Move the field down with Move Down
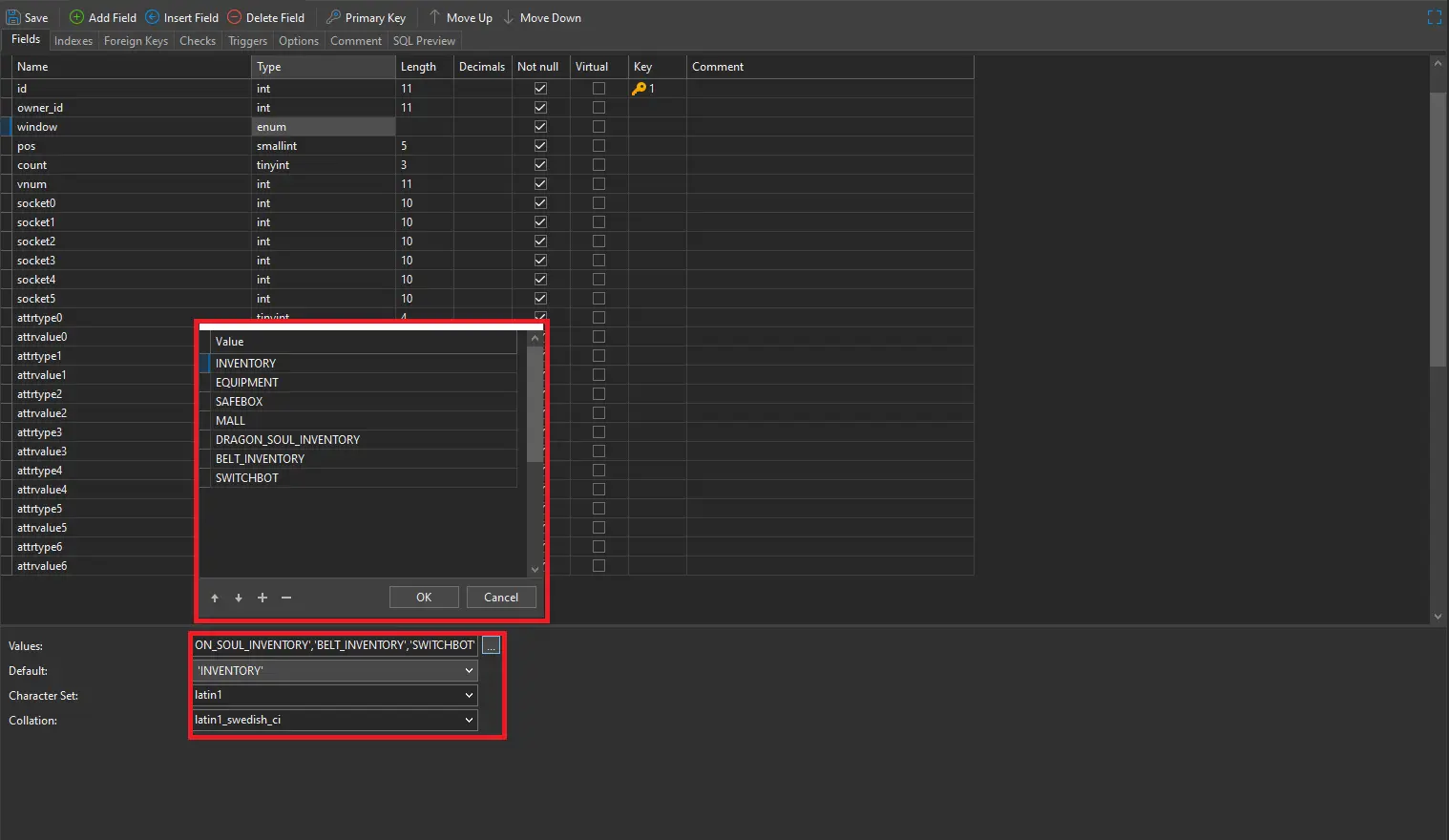 pyautogui.click(x=509, y=17)
